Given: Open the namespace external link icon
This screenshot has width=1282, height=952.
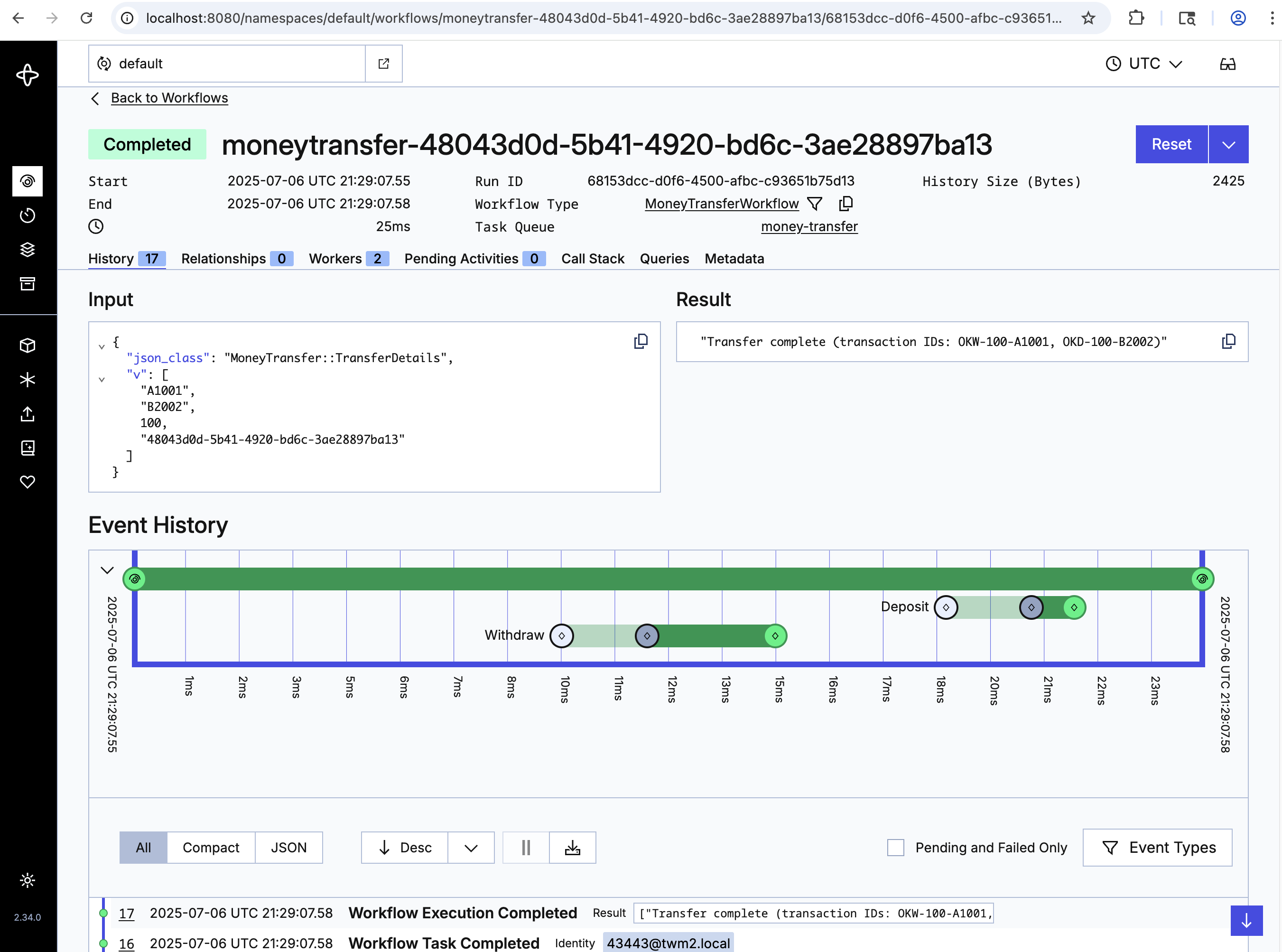Looking at the screenshot, I should pyautogui.click(x=384, y=64).
